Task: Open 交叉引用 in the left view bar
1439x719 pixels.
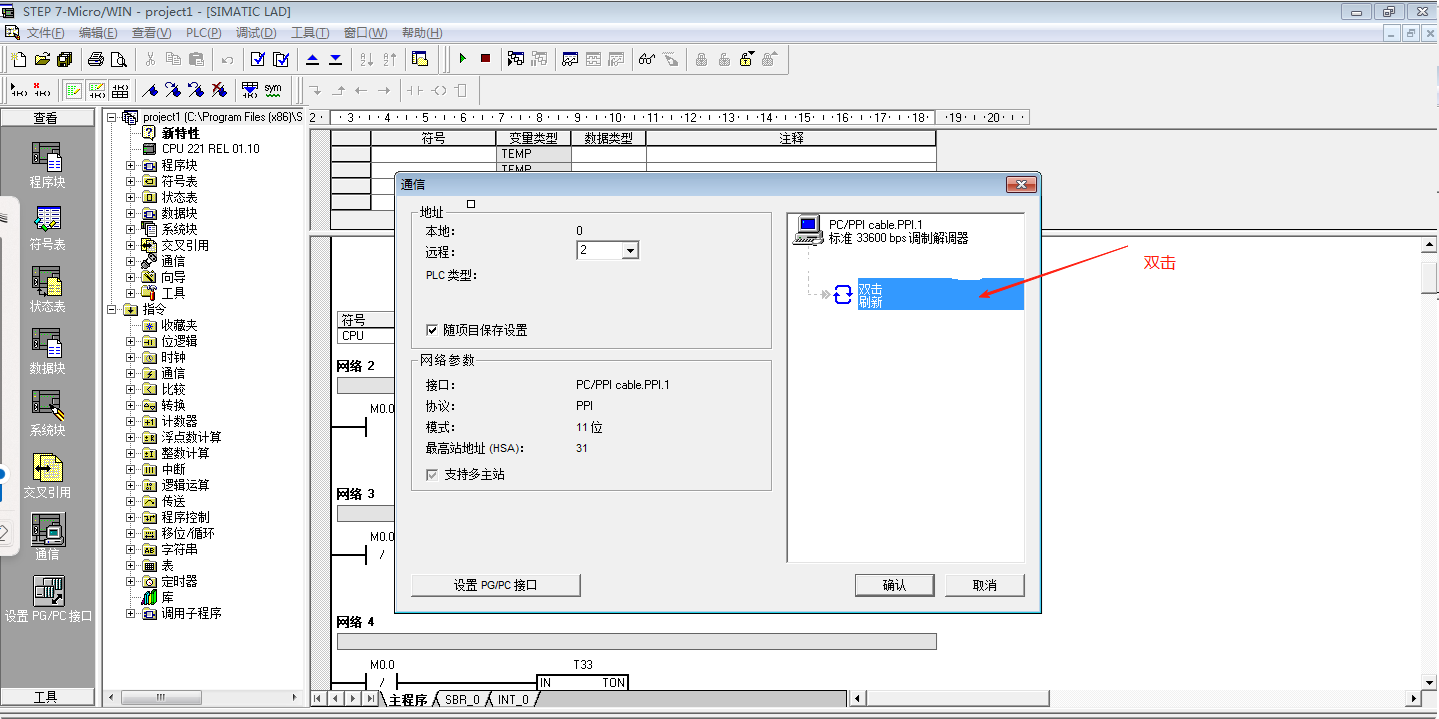Action: 47,475
